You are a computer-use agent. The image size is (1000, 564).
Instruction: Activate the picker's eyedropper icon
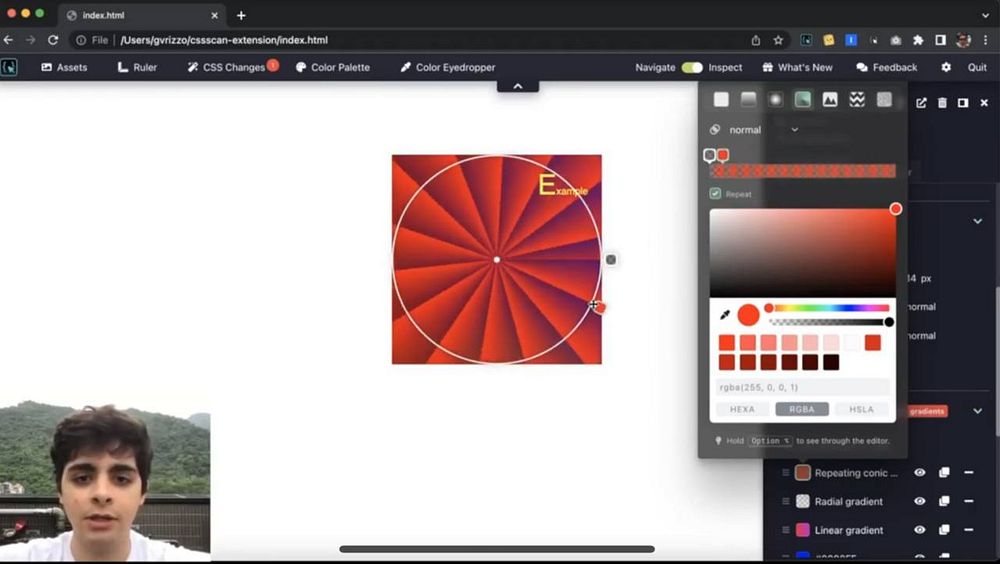pos(724,315)
